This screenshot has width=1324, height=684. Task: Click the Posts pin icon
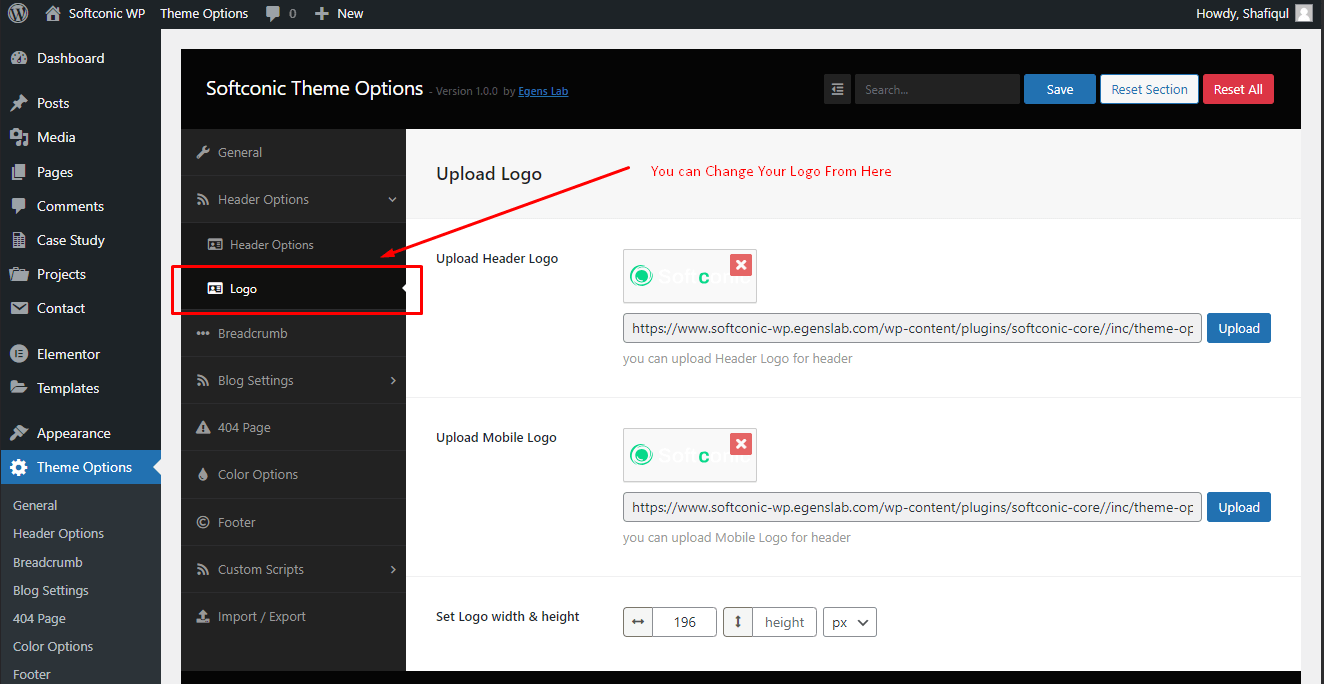(18, 103)
